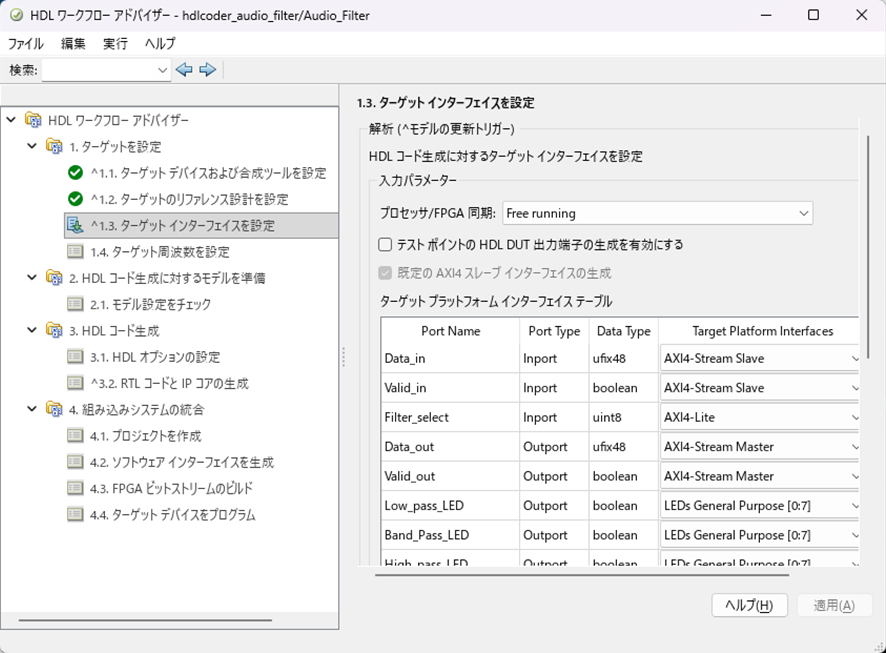Collapse the 1. ターゲットを設定 tree node
The height and width of the screenshot is (653, 886).
coord(33,147)
